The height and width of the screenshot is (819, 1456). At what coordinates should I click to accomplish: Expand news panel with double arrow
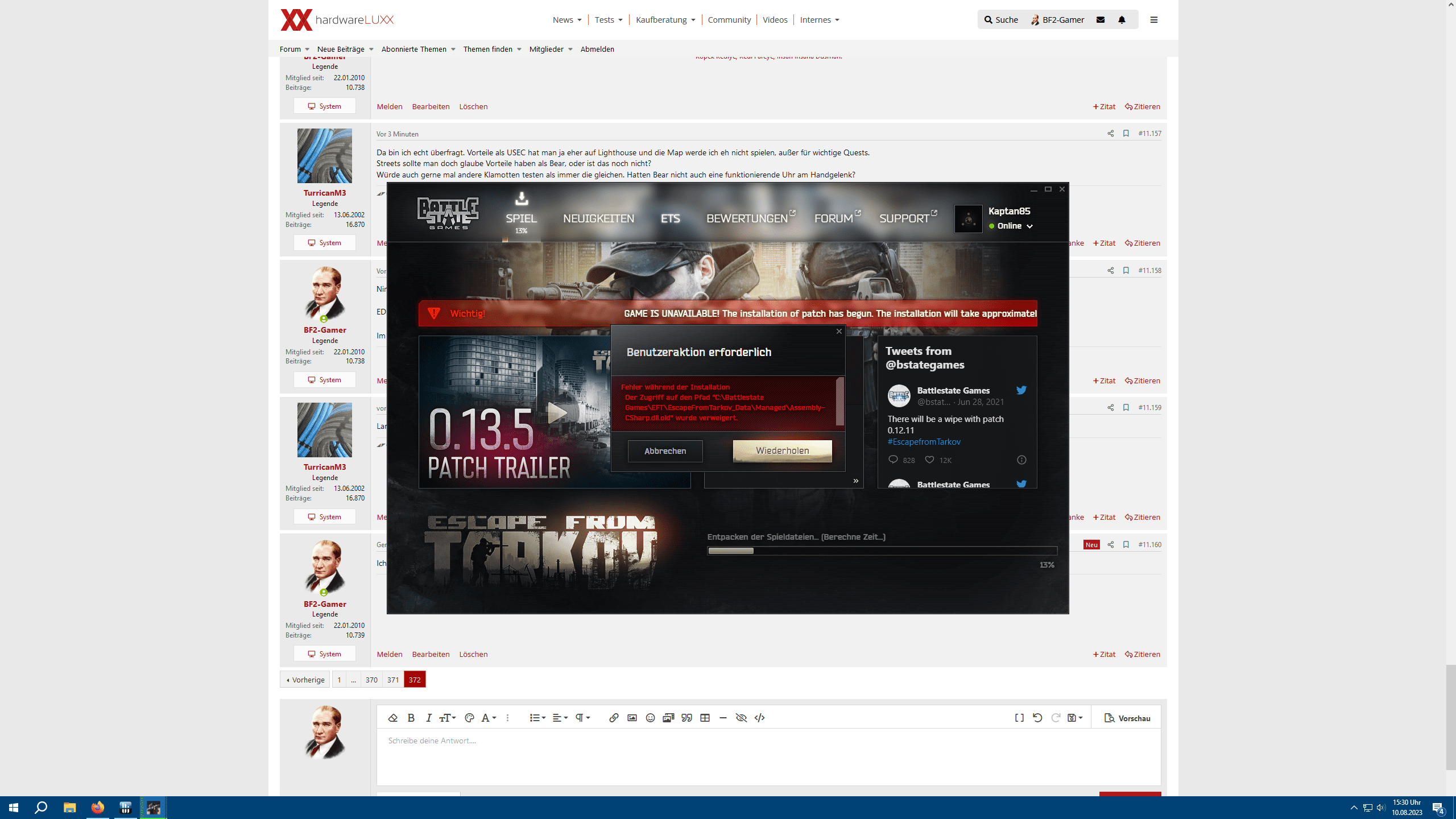(855, 481)
